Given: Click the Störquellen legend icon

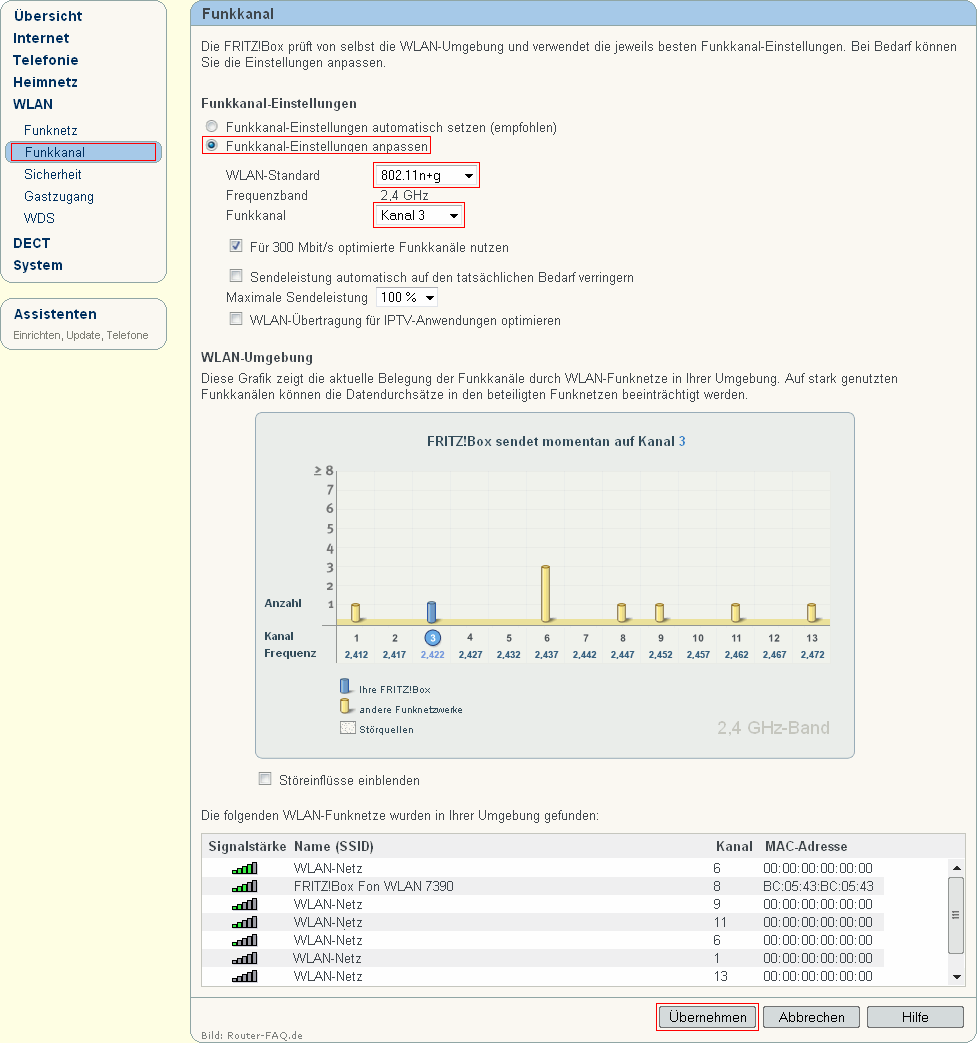Looking at the screenshot, I should (348, 728).
